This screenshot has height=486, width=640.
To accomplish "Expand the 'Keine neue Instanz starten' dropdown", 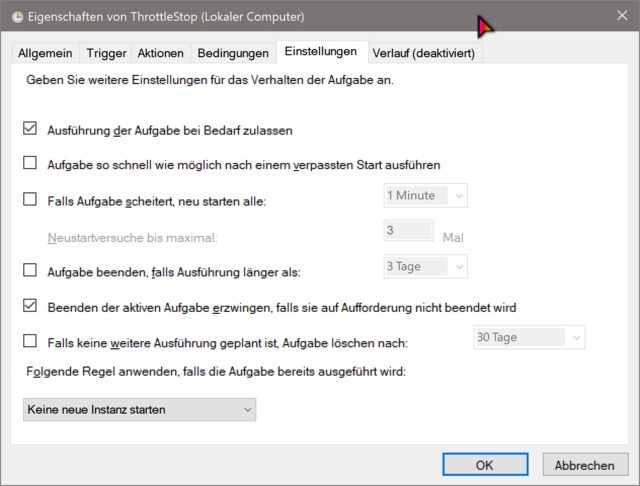I will pos(139,409).
